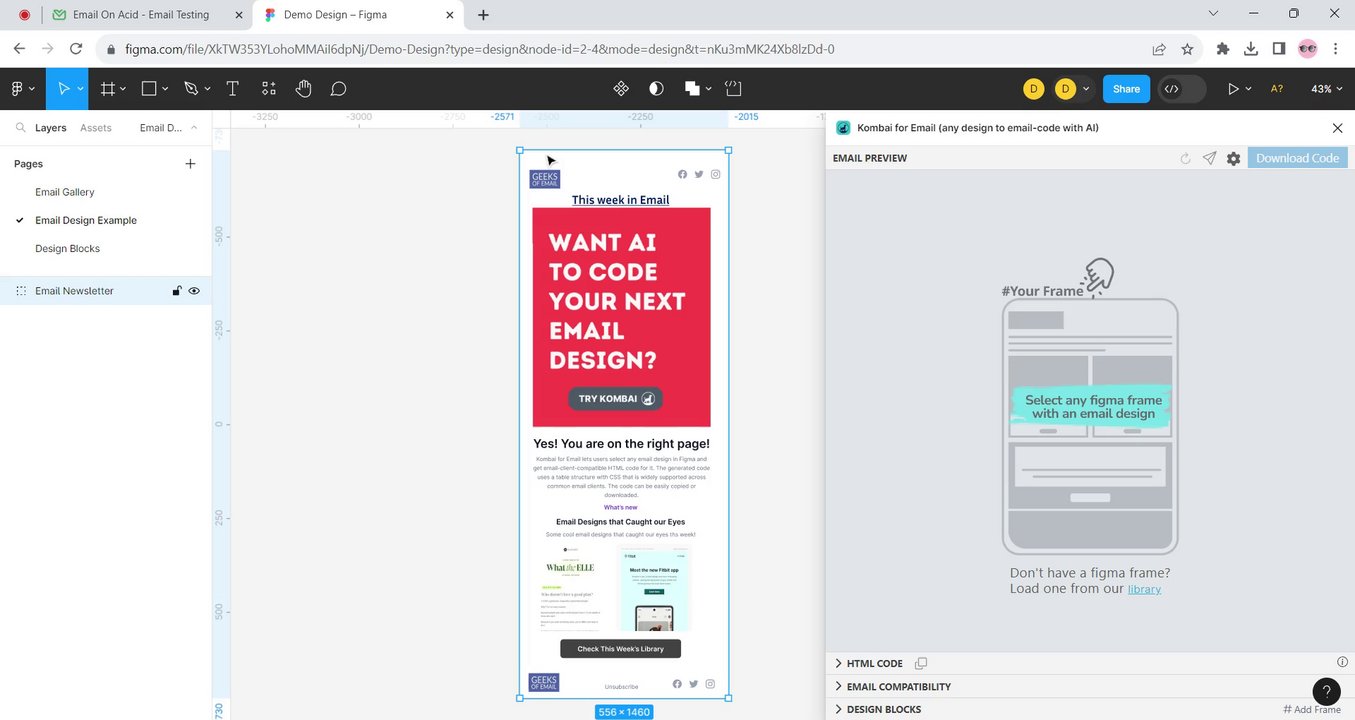Screen dimensions: 1355x720
Task: Click the send test email paper-plane icon
Action: [1210, 158]
